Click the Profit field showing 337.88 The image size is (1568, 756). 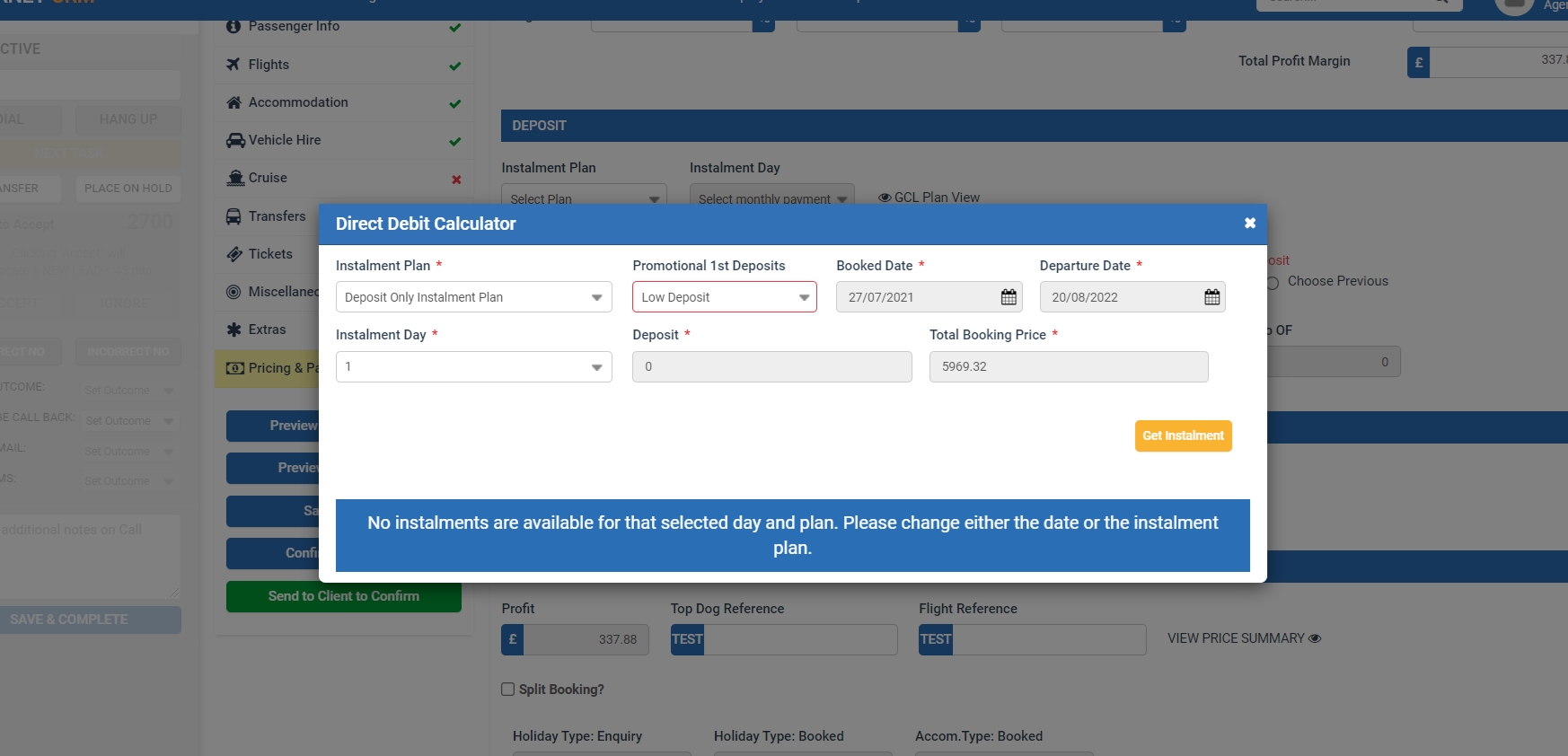586,639
